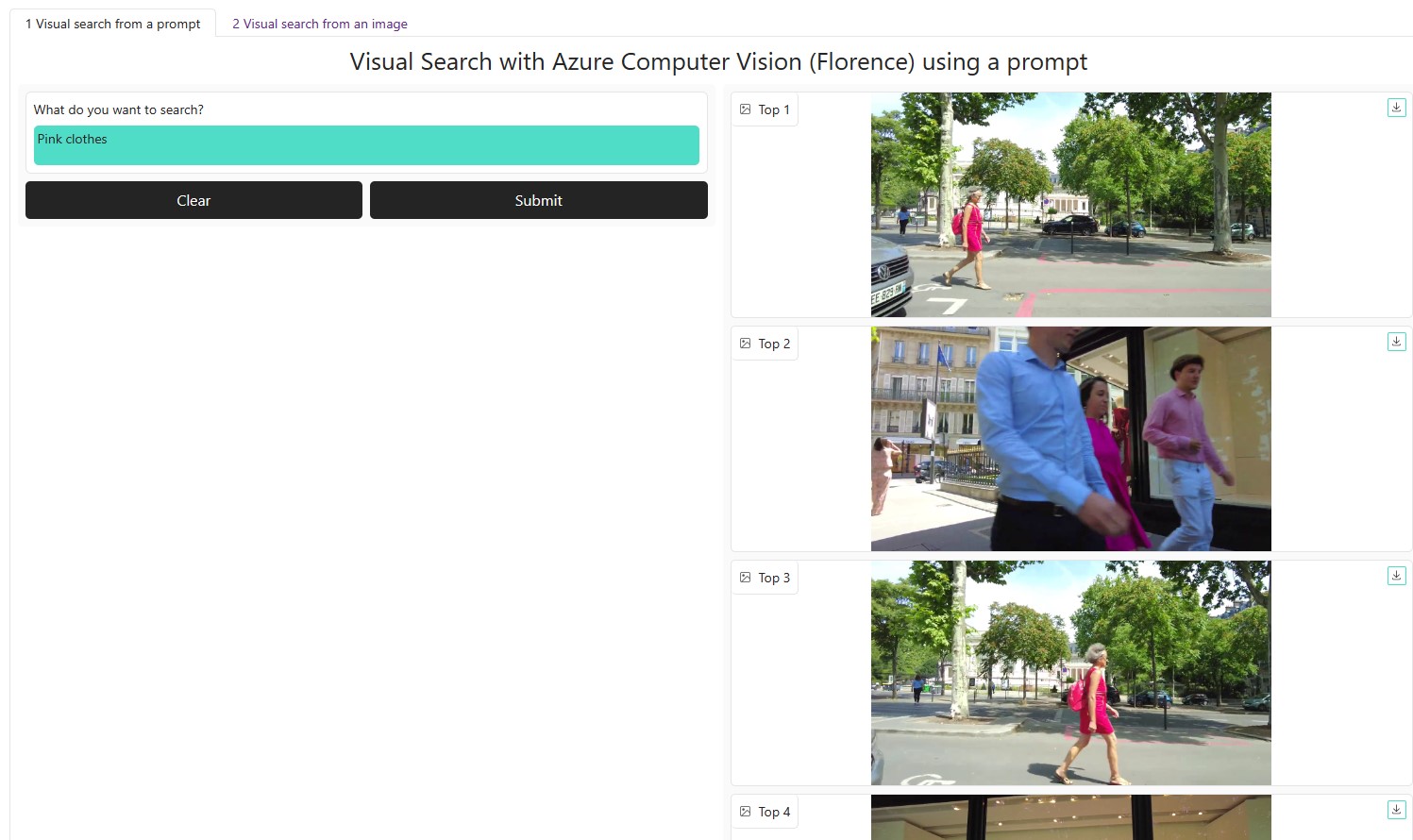Open the Top 2 photo of people walking
1413x840 pixels.
point(1071,439)
